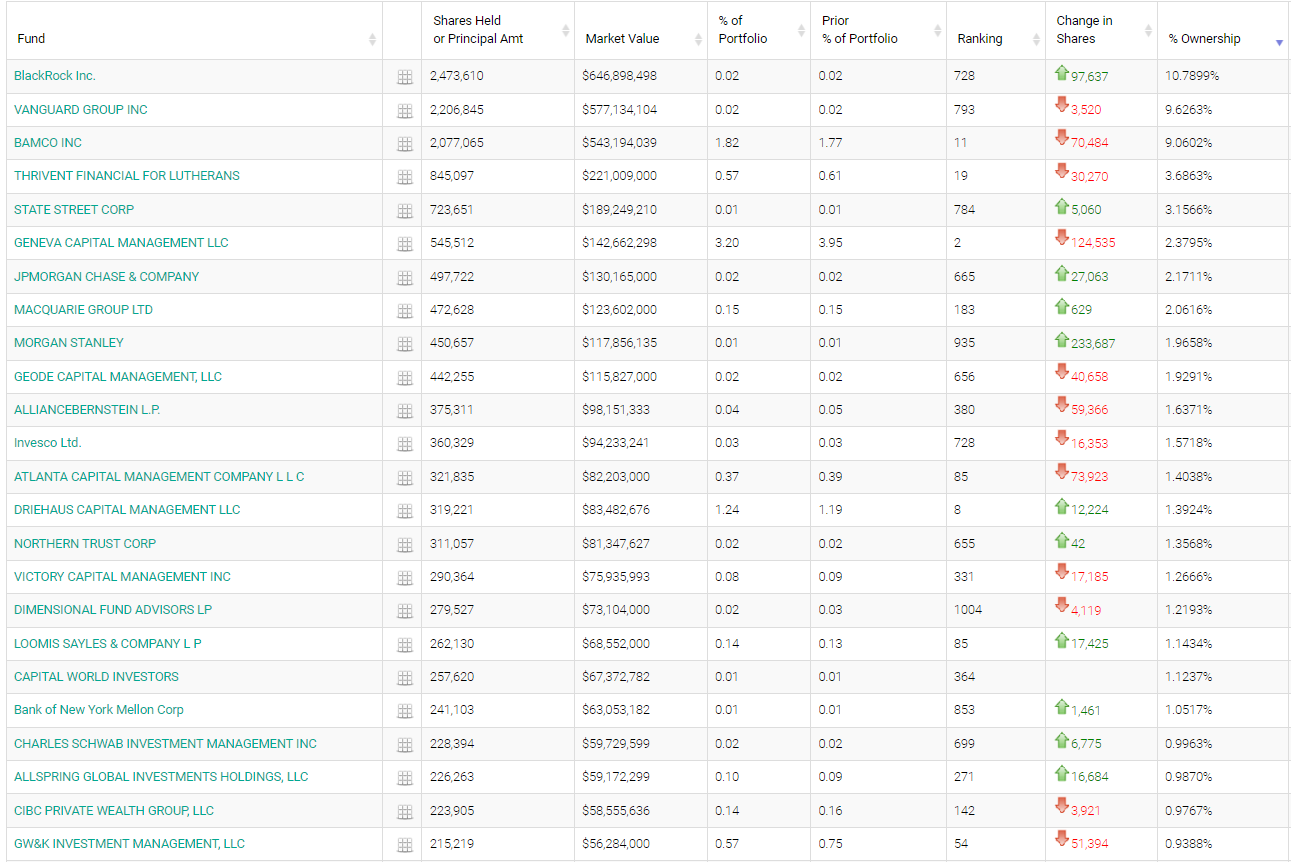Open grid icon for ALLIANCEBERNSTEIN L.P.
Image resolution: width=1291 pixels, height=862 pixels.
pos(405,411)
